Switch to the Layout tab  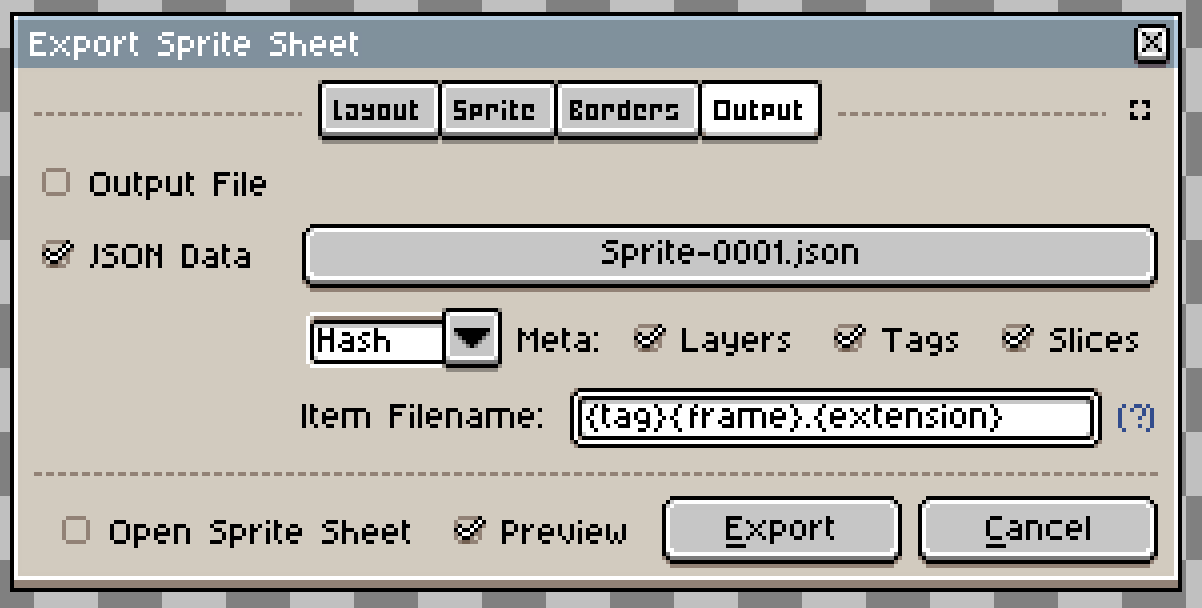tap(378, 111)
